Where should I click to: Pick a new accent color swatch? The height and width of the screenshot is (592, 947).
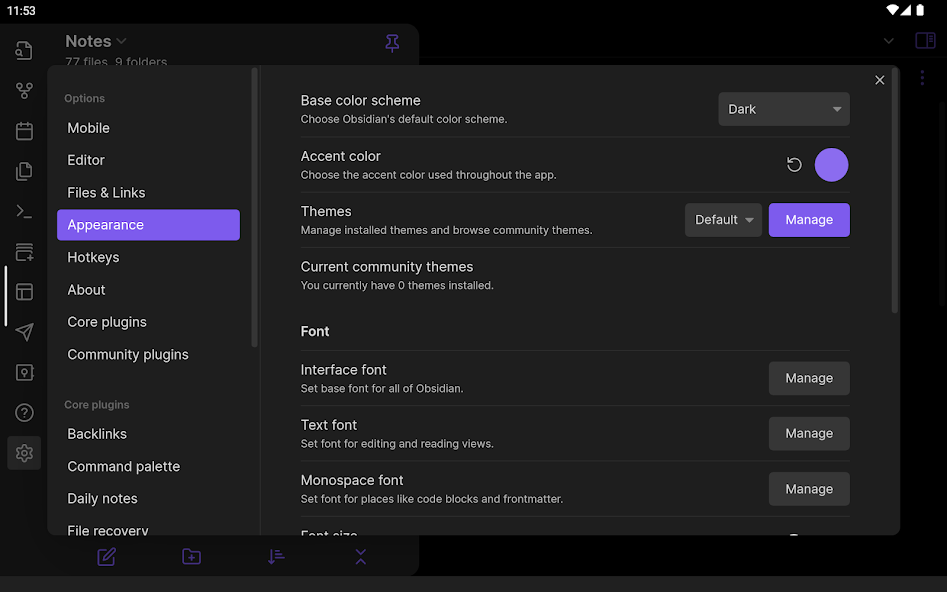tap(831, 164)
